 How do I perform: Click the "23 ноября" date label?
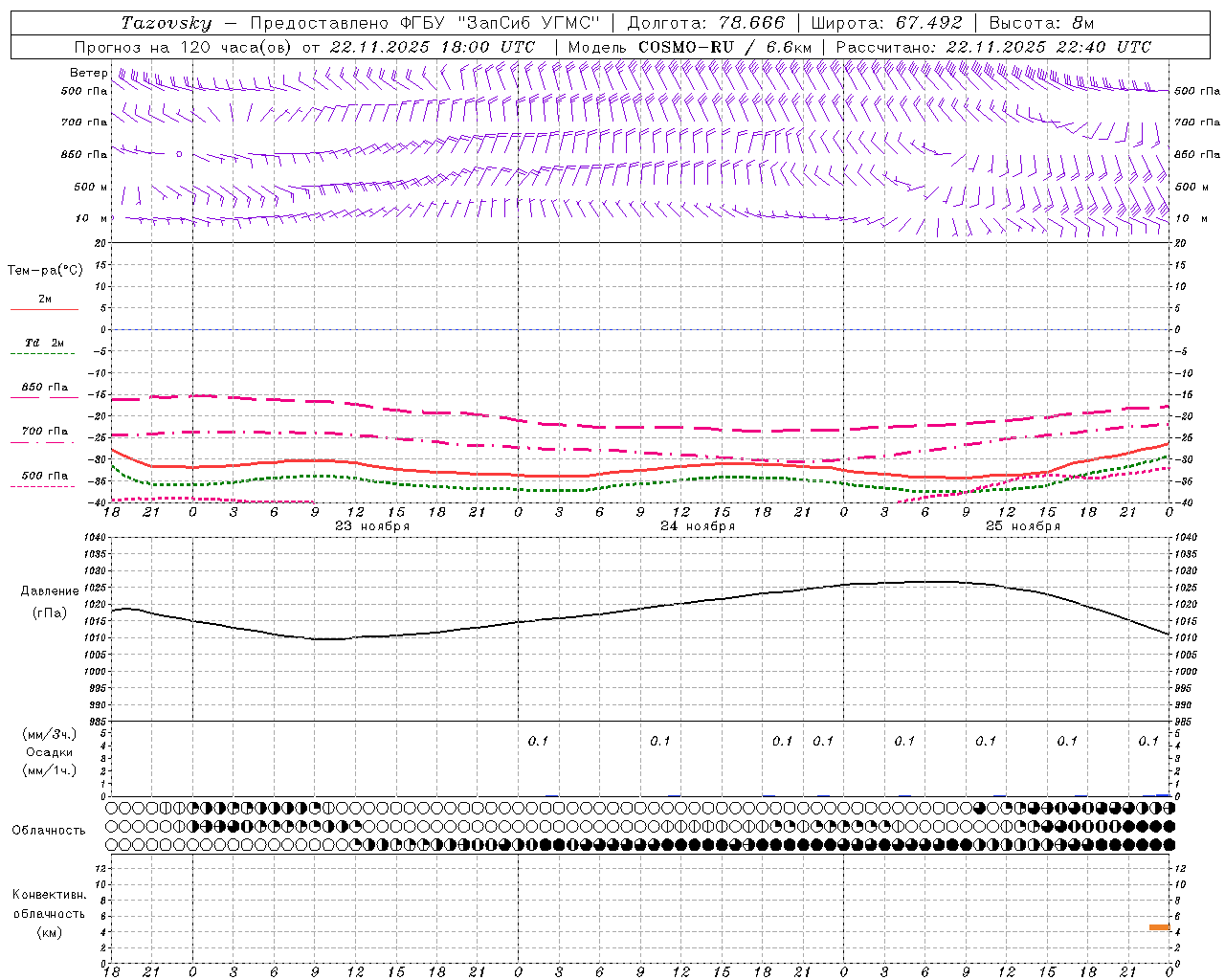(372, 526)
